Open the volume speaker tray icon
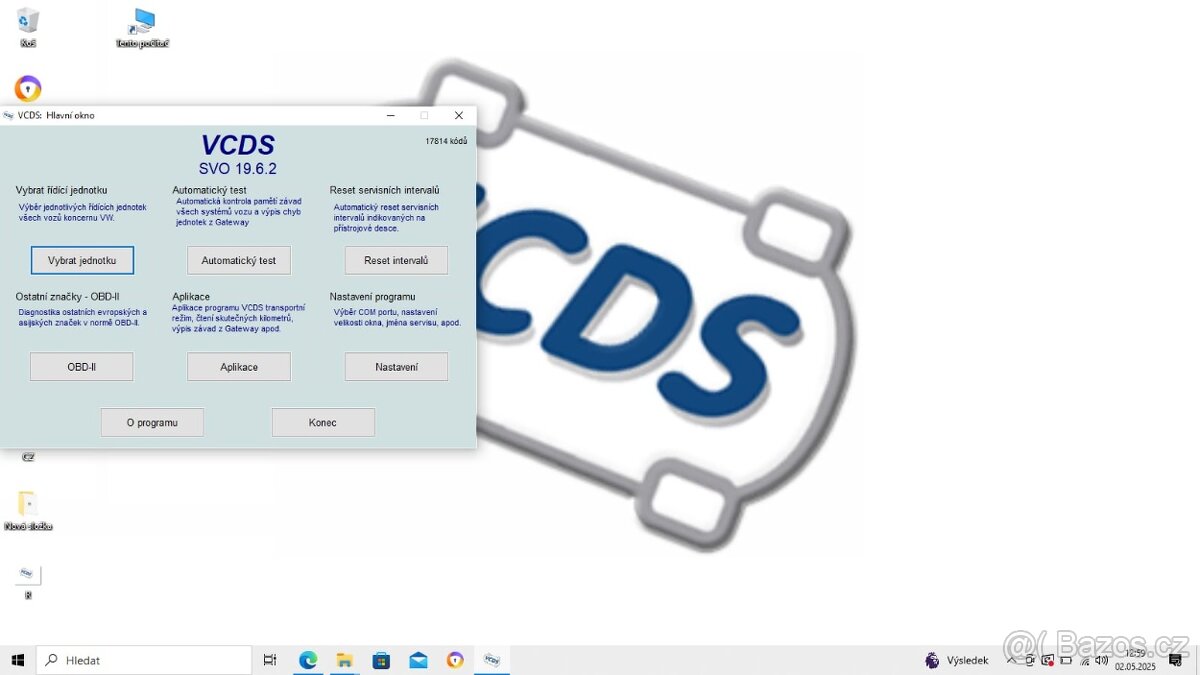The width and height of the screenshot is (1200, 675). (1101, 660)
